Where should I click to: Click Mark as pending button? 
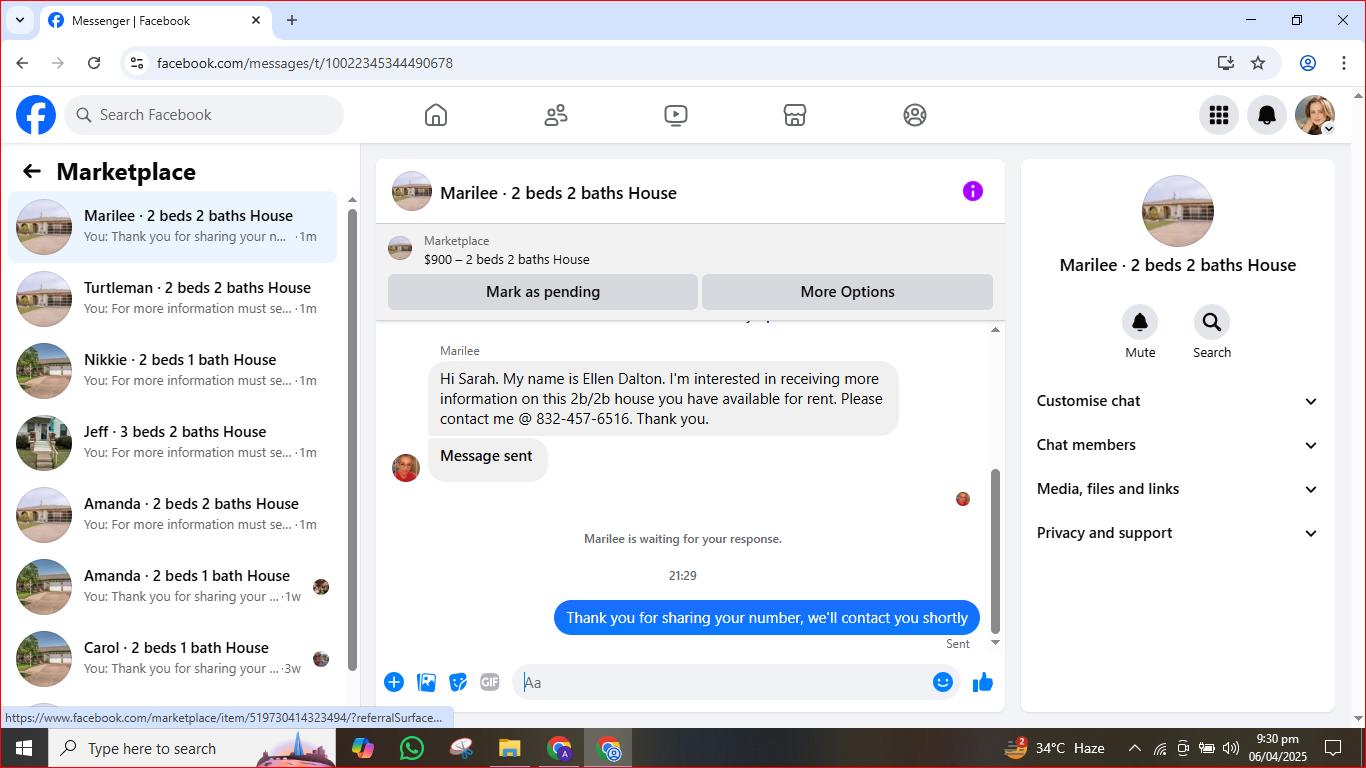coord(543,292)
